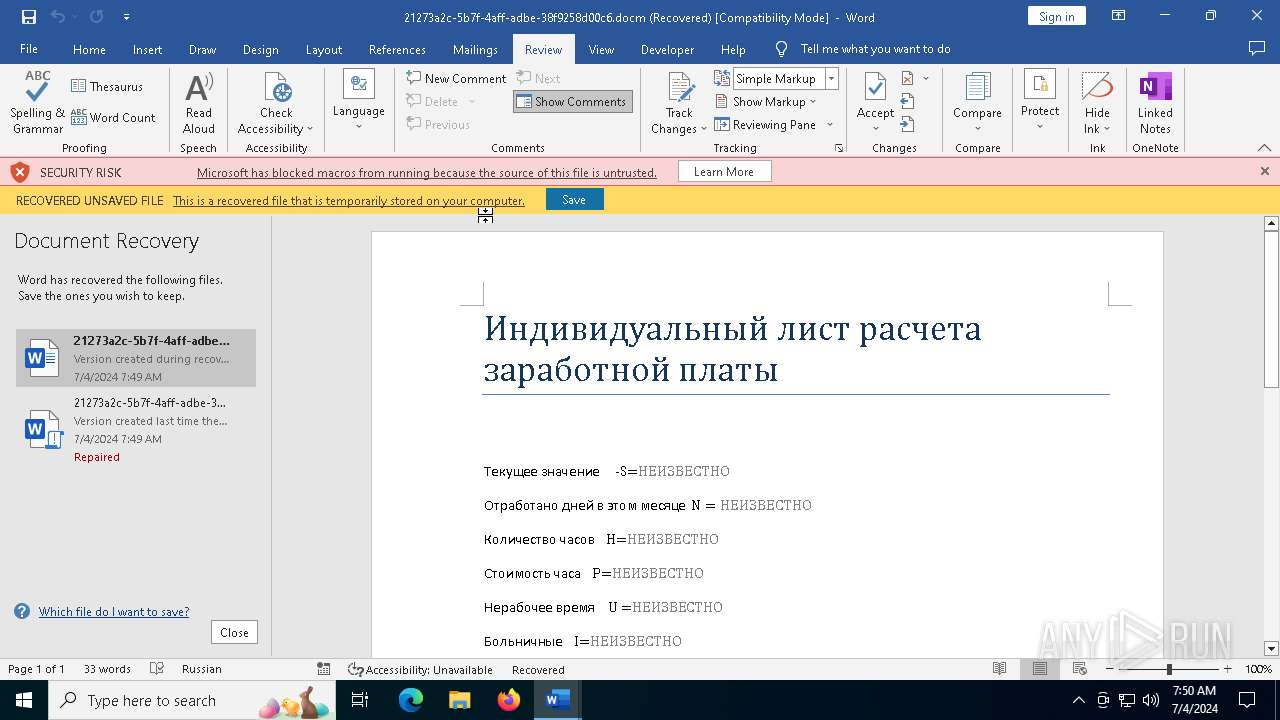
Task: Click the zoom slider
Action: point(1169,669)
